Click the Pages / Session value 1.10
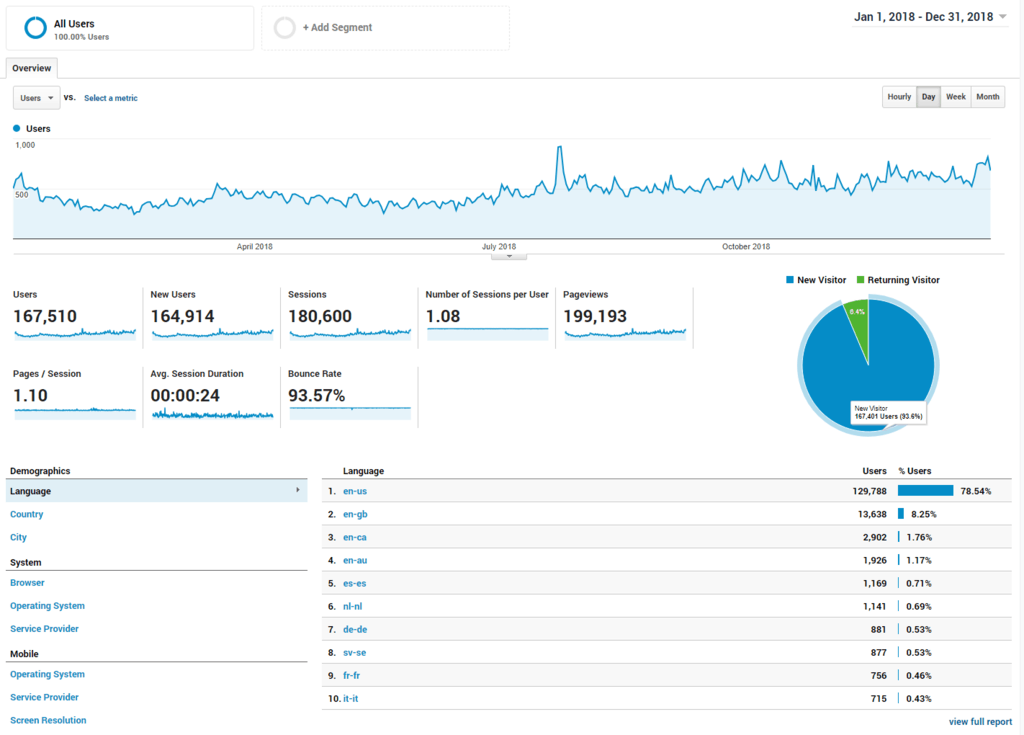1024x735 pixels. (x=30, y=395)
